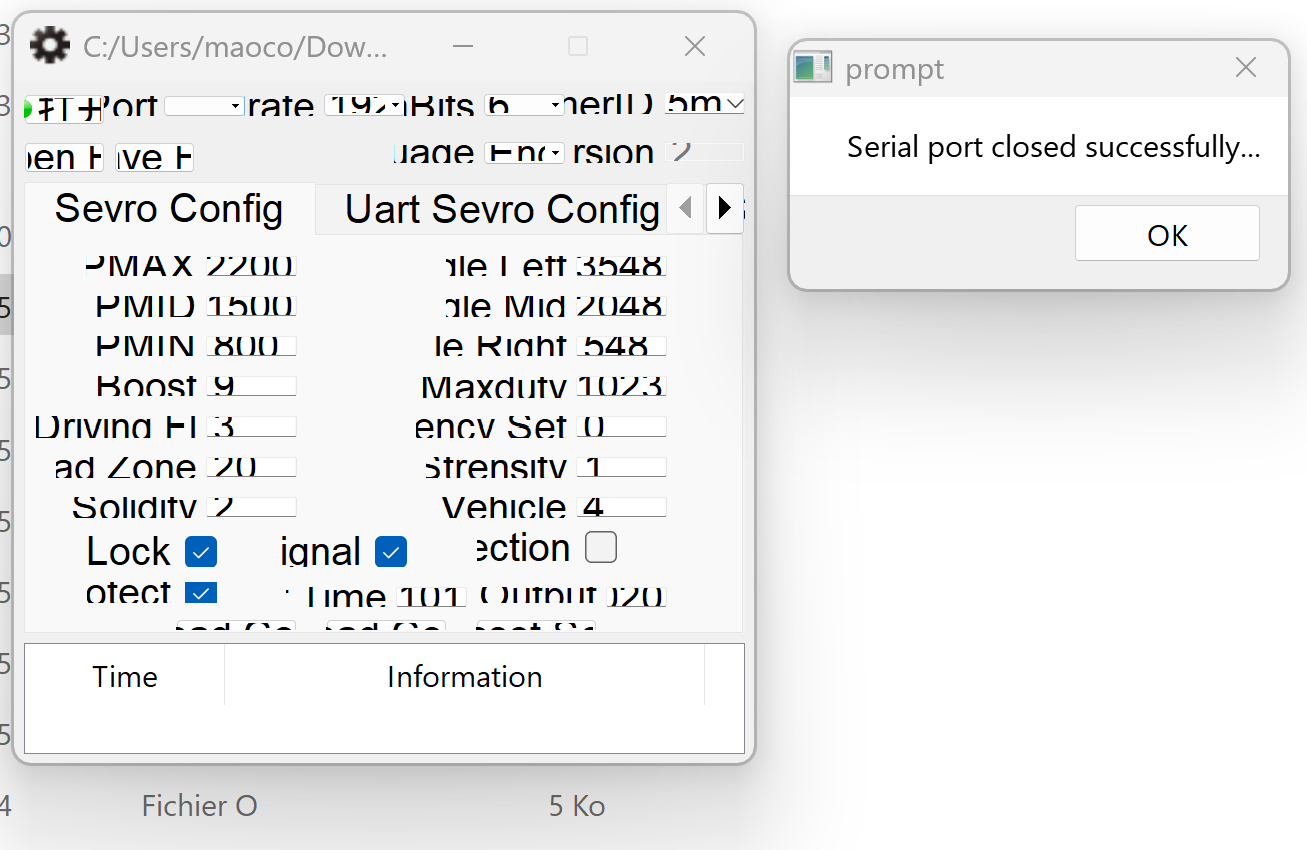Click the Maxduty field showing 1023
Image resolution: width=1307 pixels, height=850 pixels.
pos(621,386)
